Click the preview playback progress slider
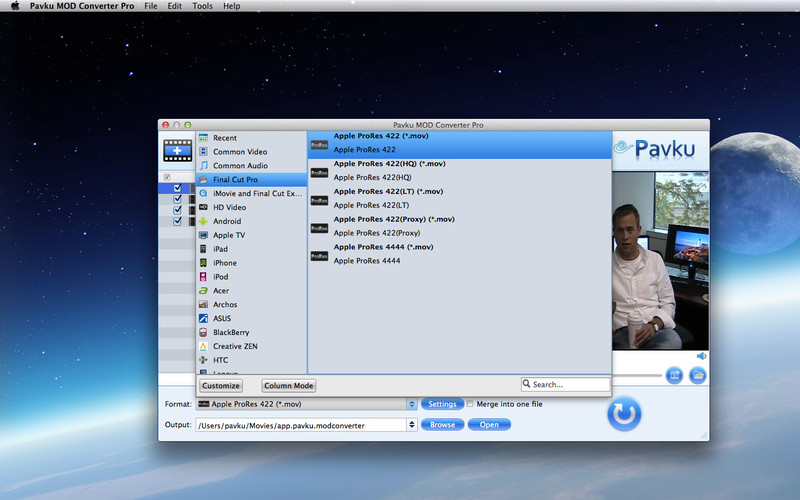Viewport: 800px width, 500px height. [637, 376]
